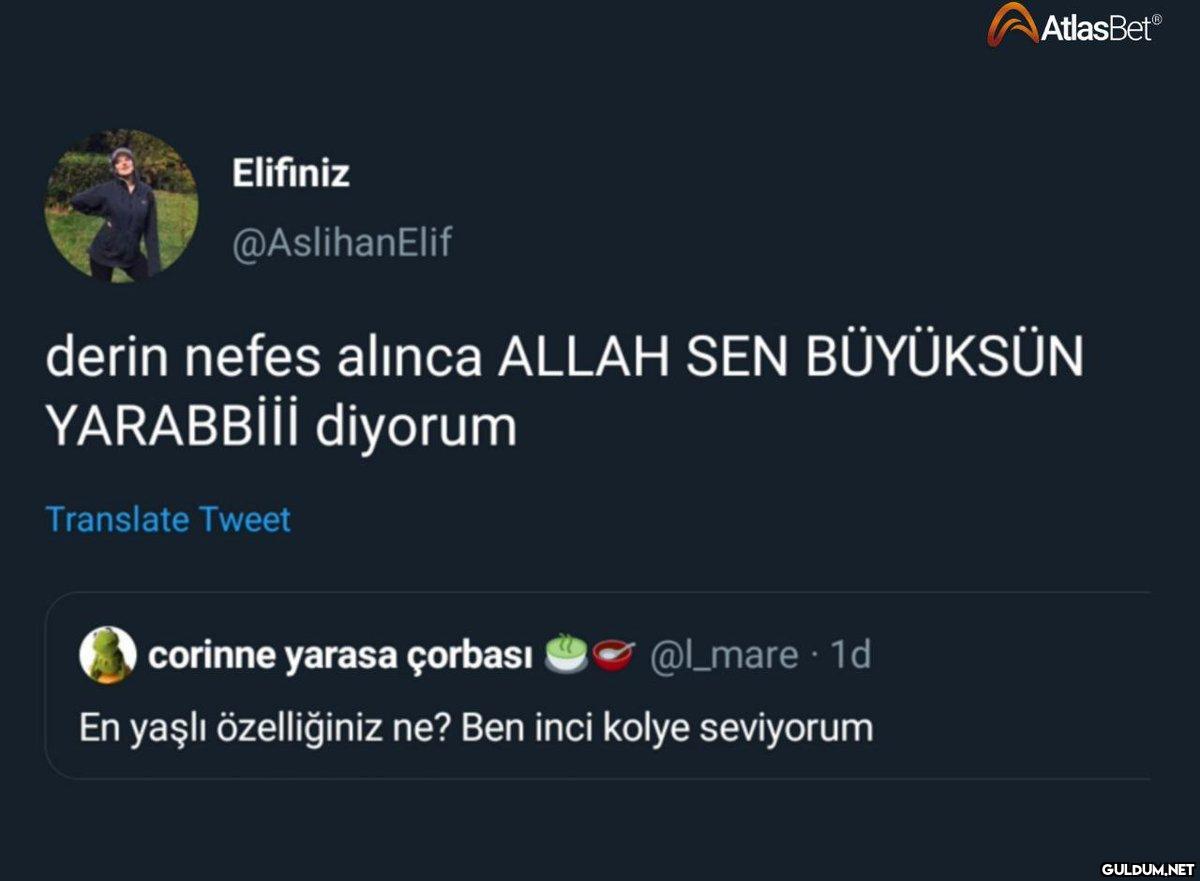Image resolution: width=1200 pixels, height=881 pixels.
Task: Click the 1d timestamp on quoted tweet
Action: [x=851, y=655]
